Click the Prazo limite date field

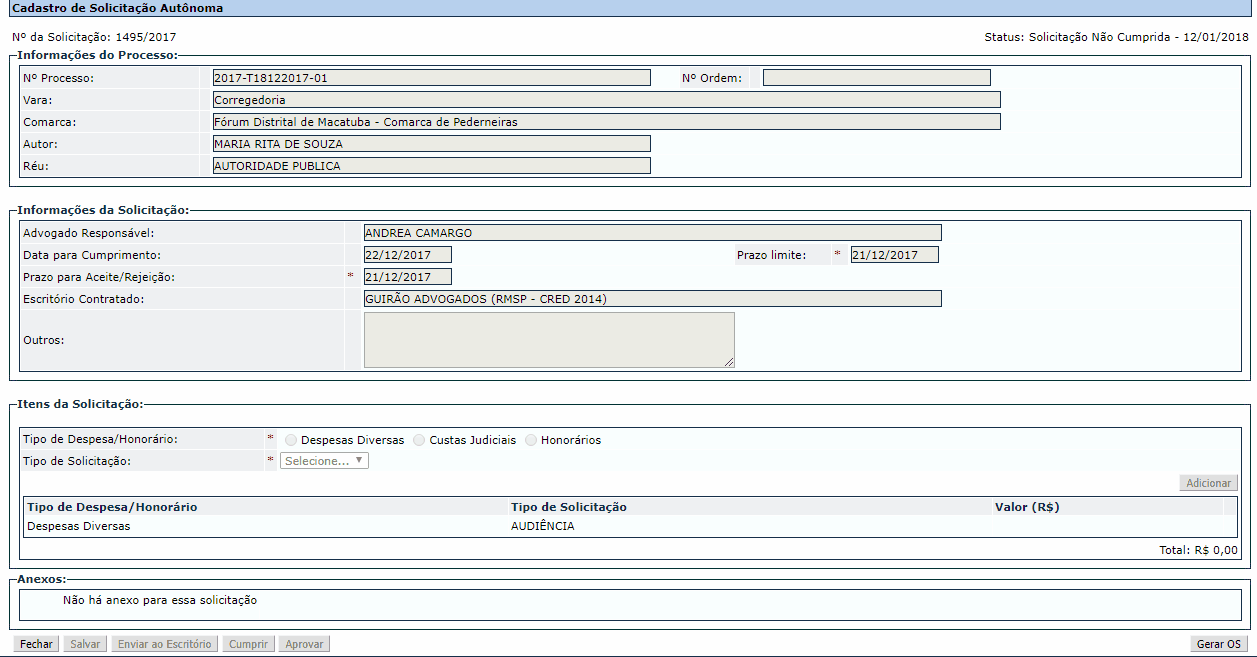click(894, 255)
